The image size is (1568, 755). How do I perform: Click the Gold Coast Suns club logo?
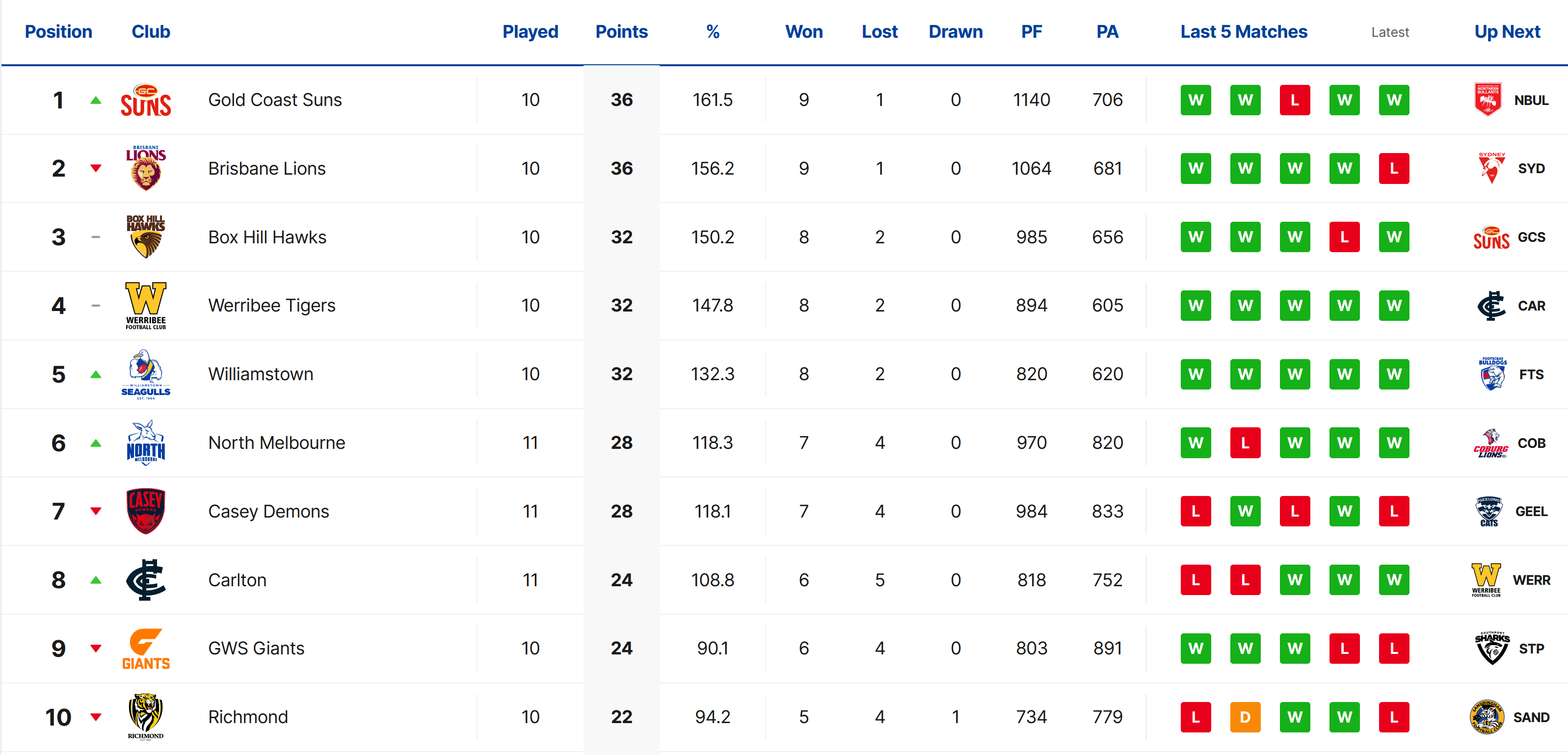point(145,100)
